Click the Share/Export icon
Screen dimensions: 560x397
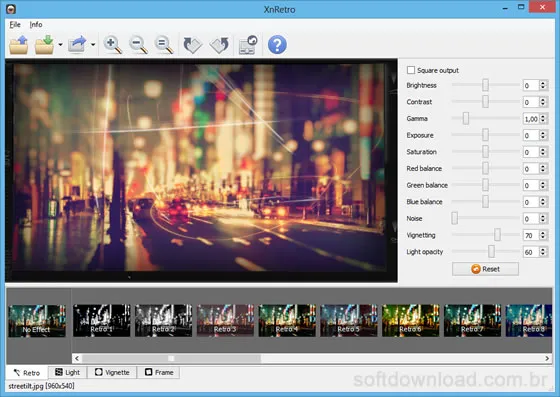77,45
